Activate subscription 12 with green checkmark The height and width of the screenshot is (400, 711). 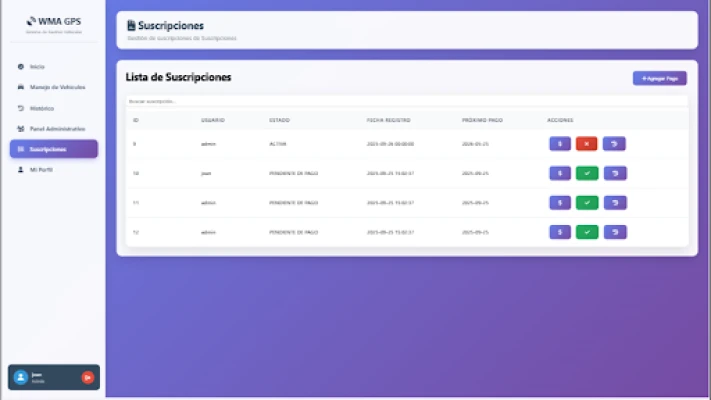[x=587, y=232]
